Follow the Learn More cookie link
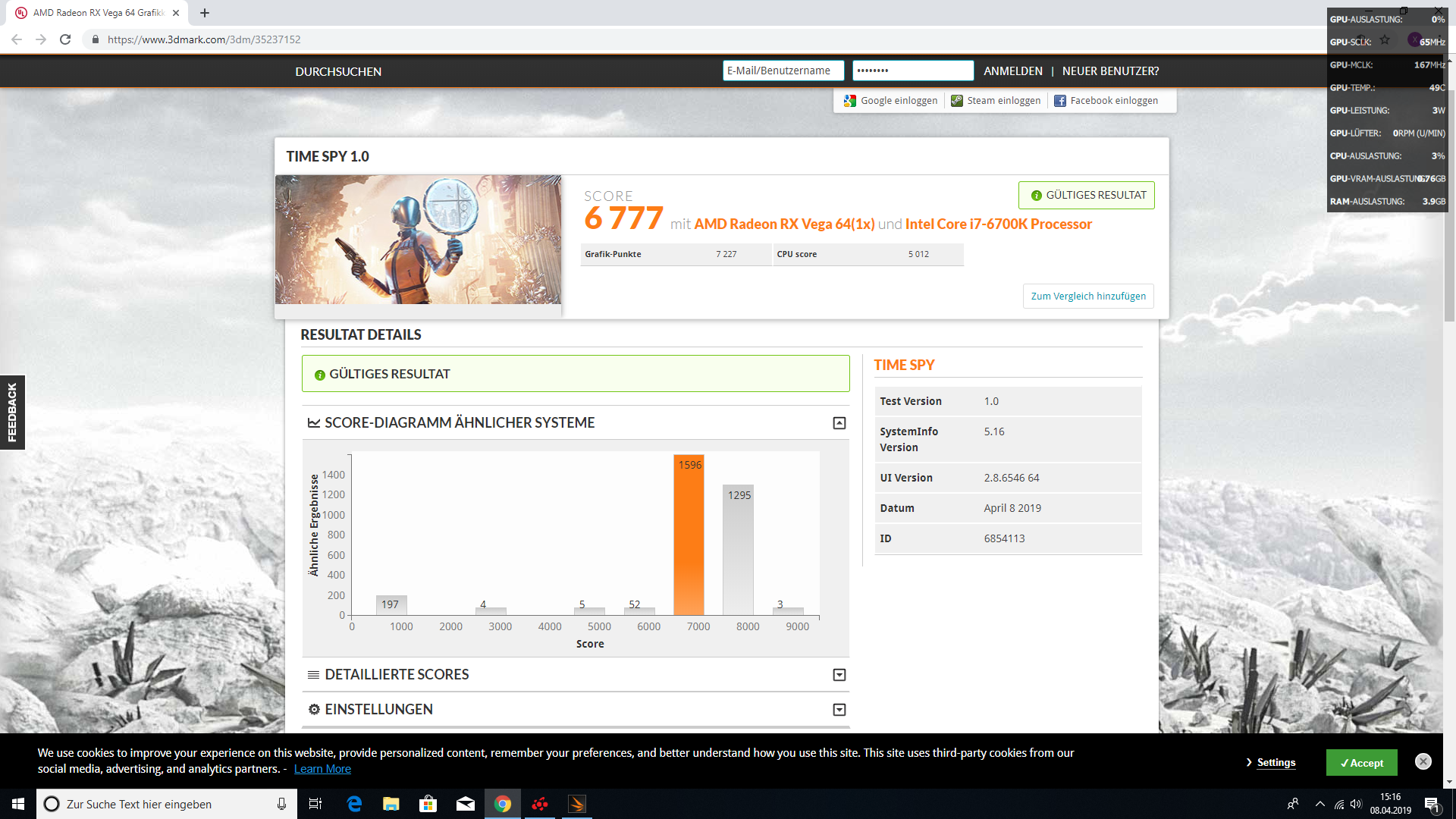 (322, 769)
